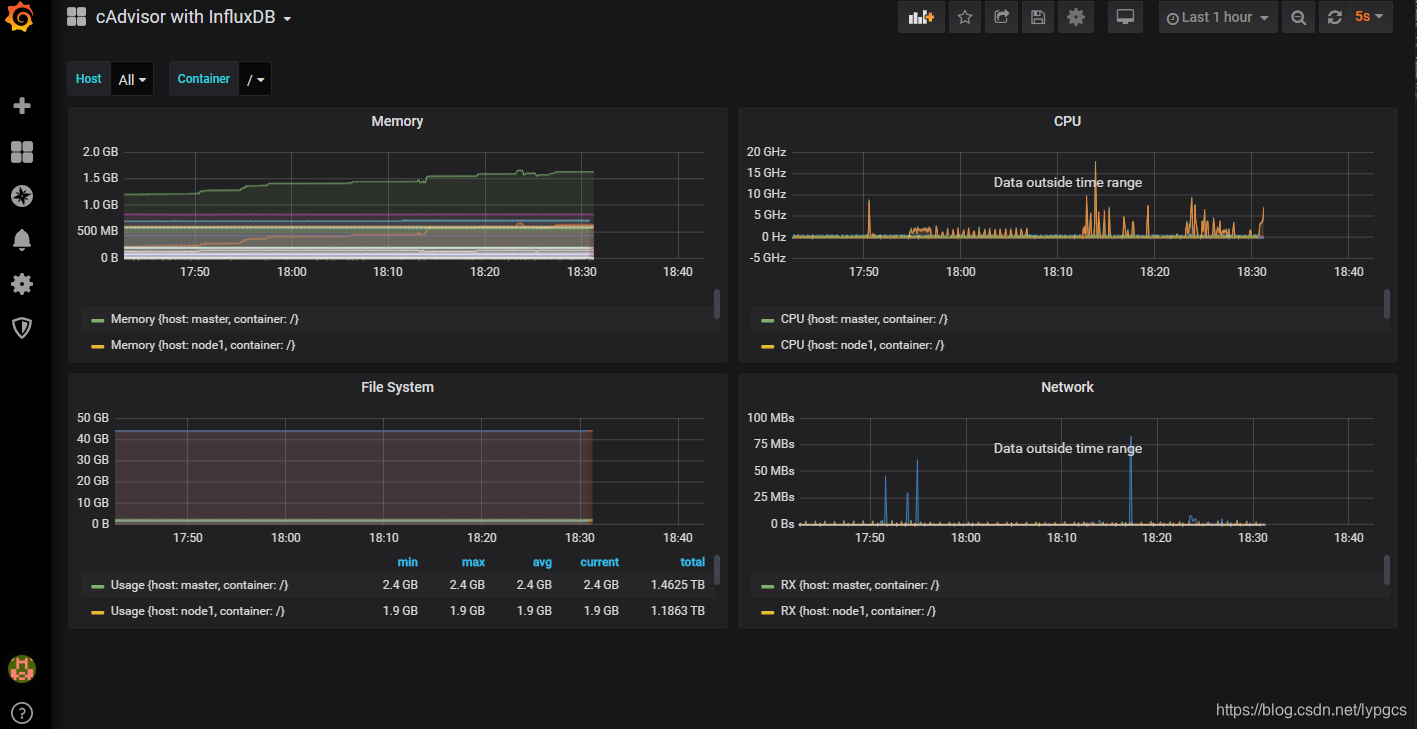1417x729 pixels.
Task: Open the cAdvisor with InfluxDB dashboard picker
Action: [x=193, y=17]
